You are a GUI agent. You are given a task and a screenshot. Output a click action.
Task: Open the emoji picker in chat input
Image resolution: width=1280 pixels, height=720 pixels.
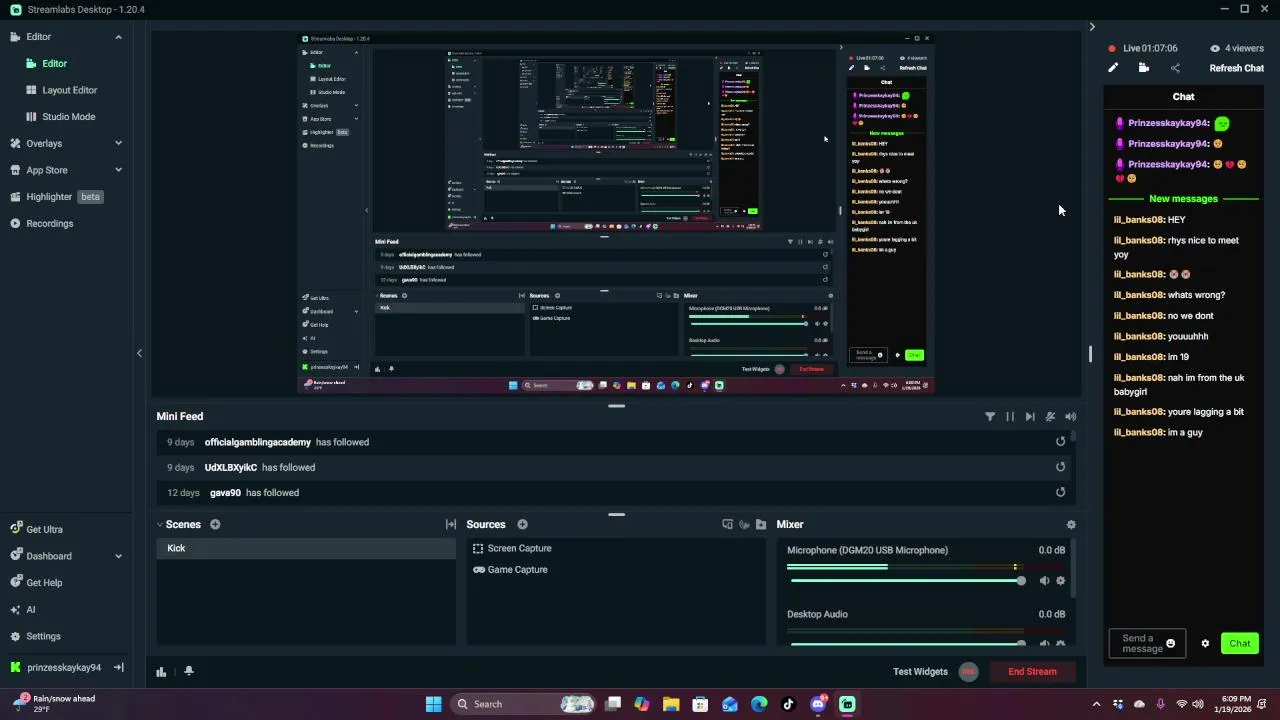[1171, 644]
